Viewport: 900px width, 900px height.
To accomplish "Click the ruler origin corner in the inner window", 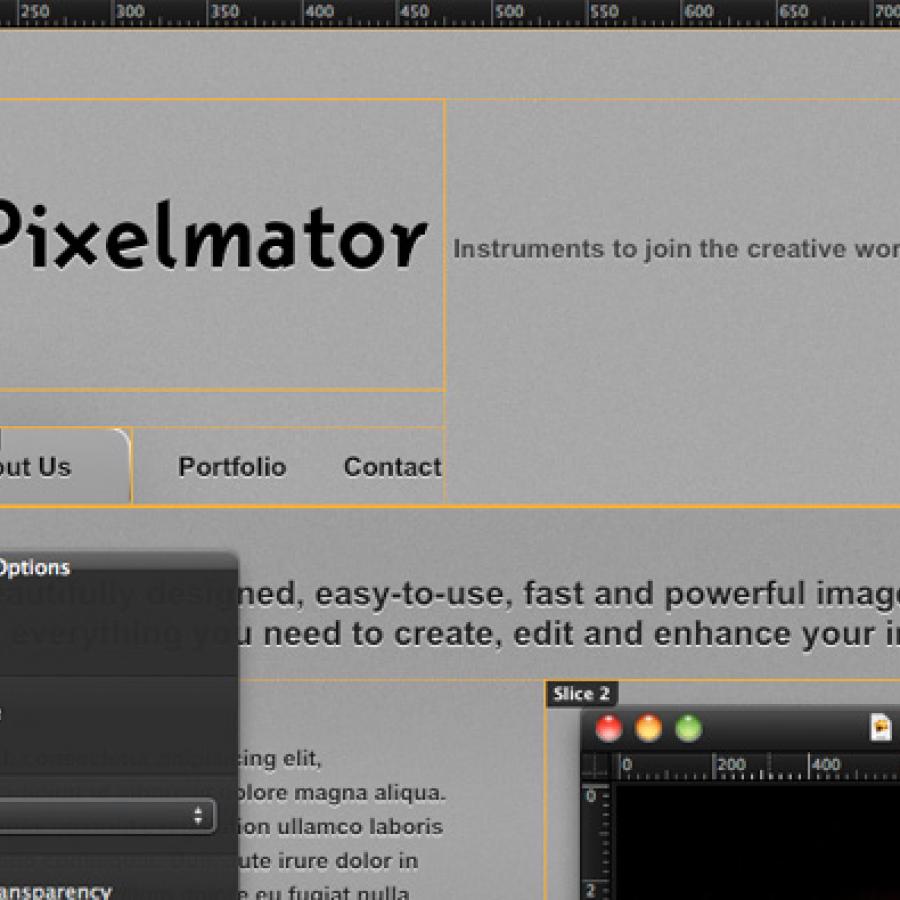I will tap(596, 766).
